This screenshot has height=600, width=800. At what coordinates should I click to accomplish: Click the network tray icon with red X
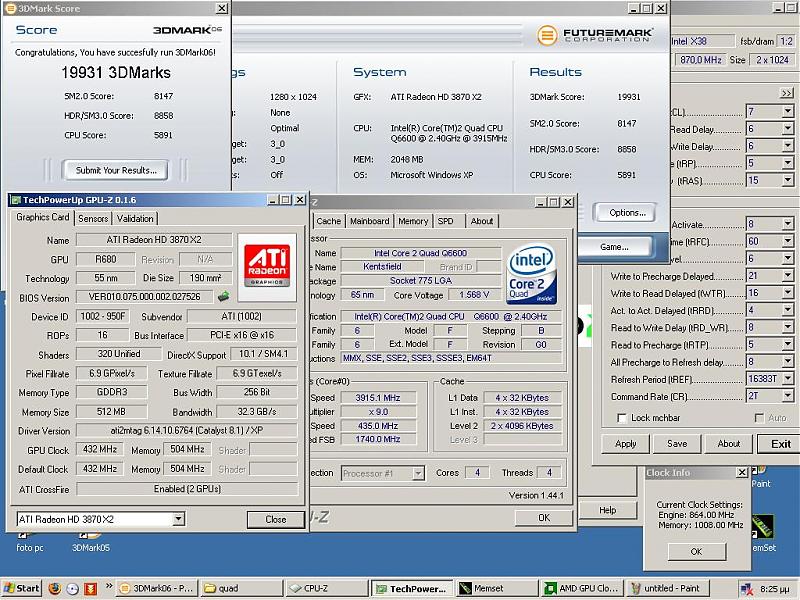coord(746,589)
